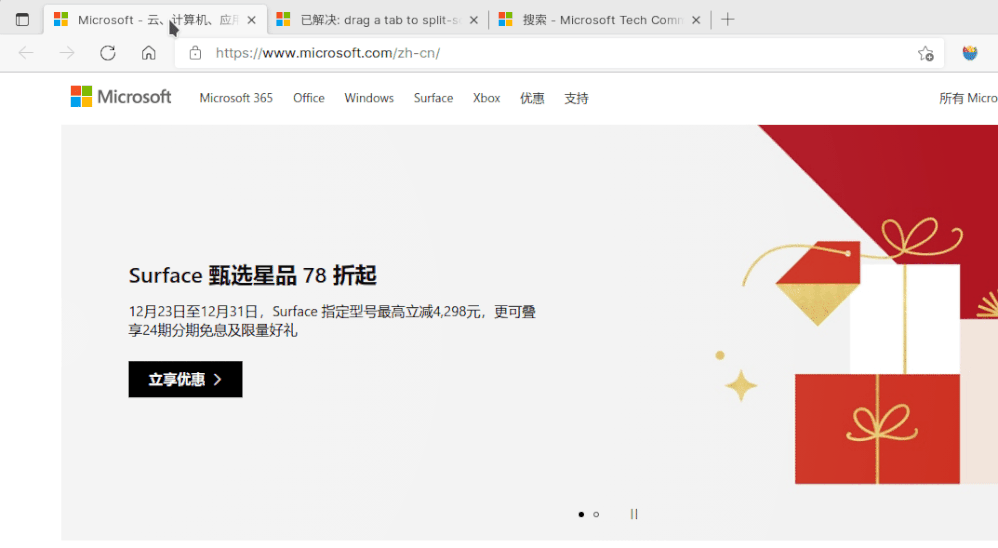Close the Microsoft 云 tab
The height and width of the screenshot is (548, 998).
[x=251, y=20]
